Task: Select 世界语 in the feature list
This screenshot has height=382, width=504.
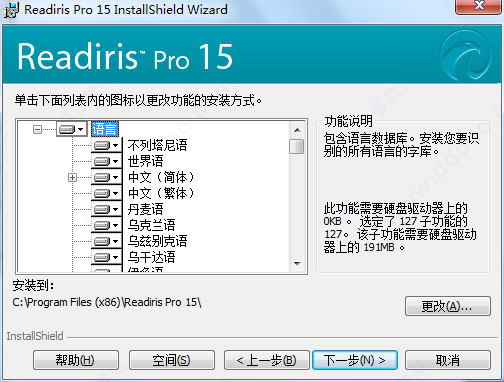Action: (146, 161)
